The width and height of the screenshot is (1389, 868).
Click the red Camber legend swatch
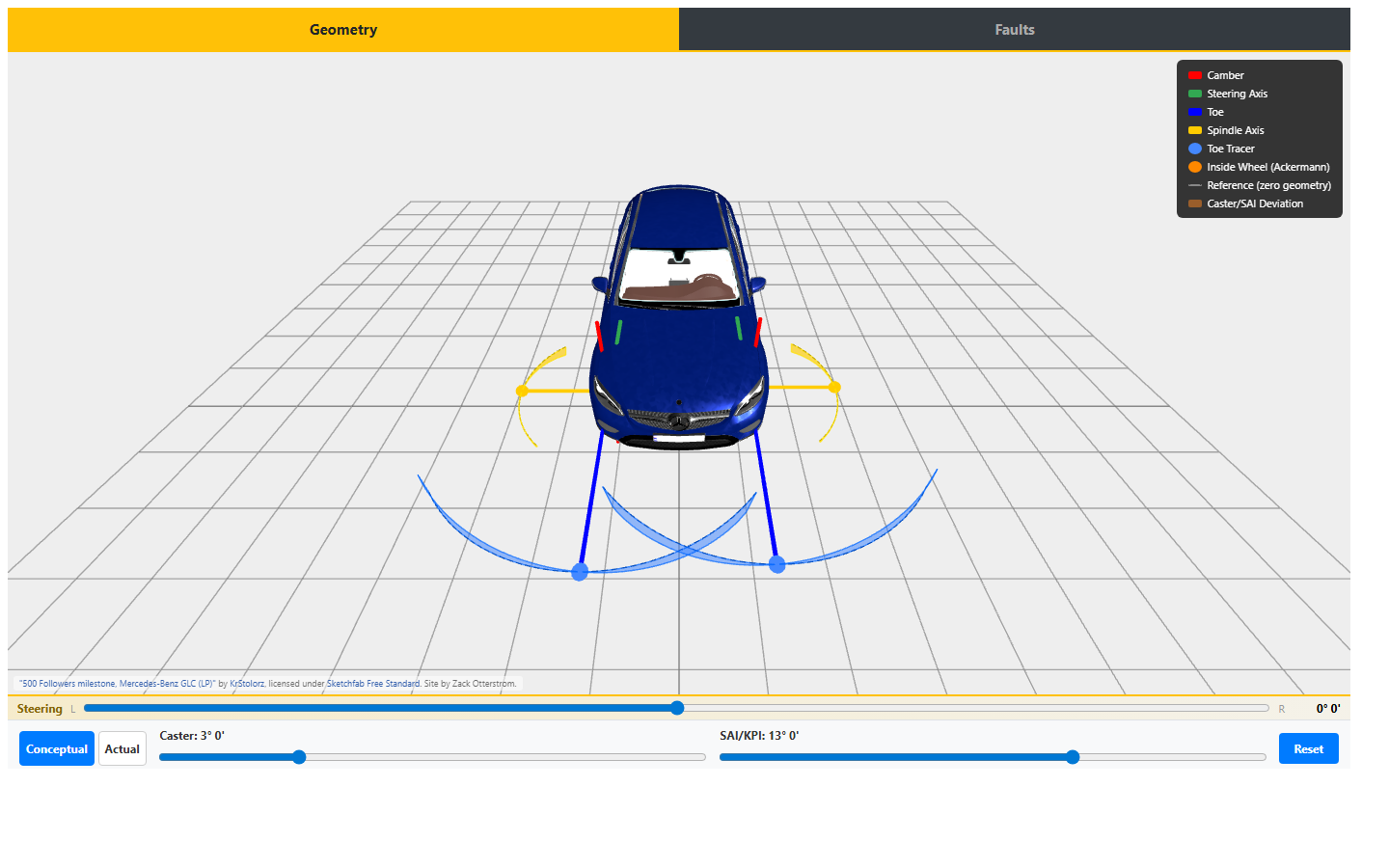point(1195,75)
